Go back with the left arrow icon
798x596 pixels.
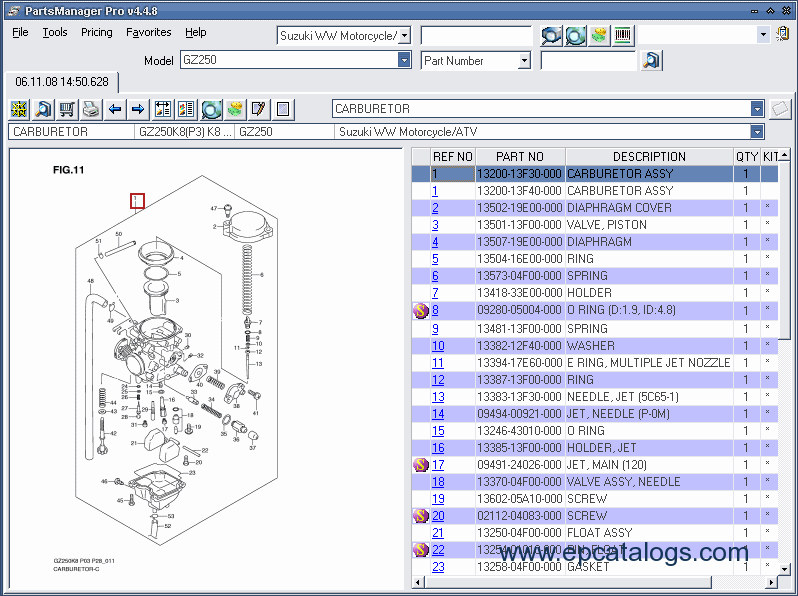click(115, 109)
